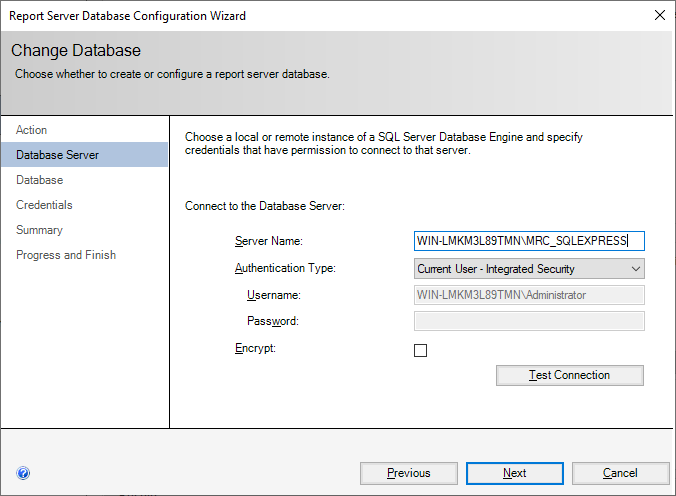Cancel the configuration wizard

(x=620, y=473)
